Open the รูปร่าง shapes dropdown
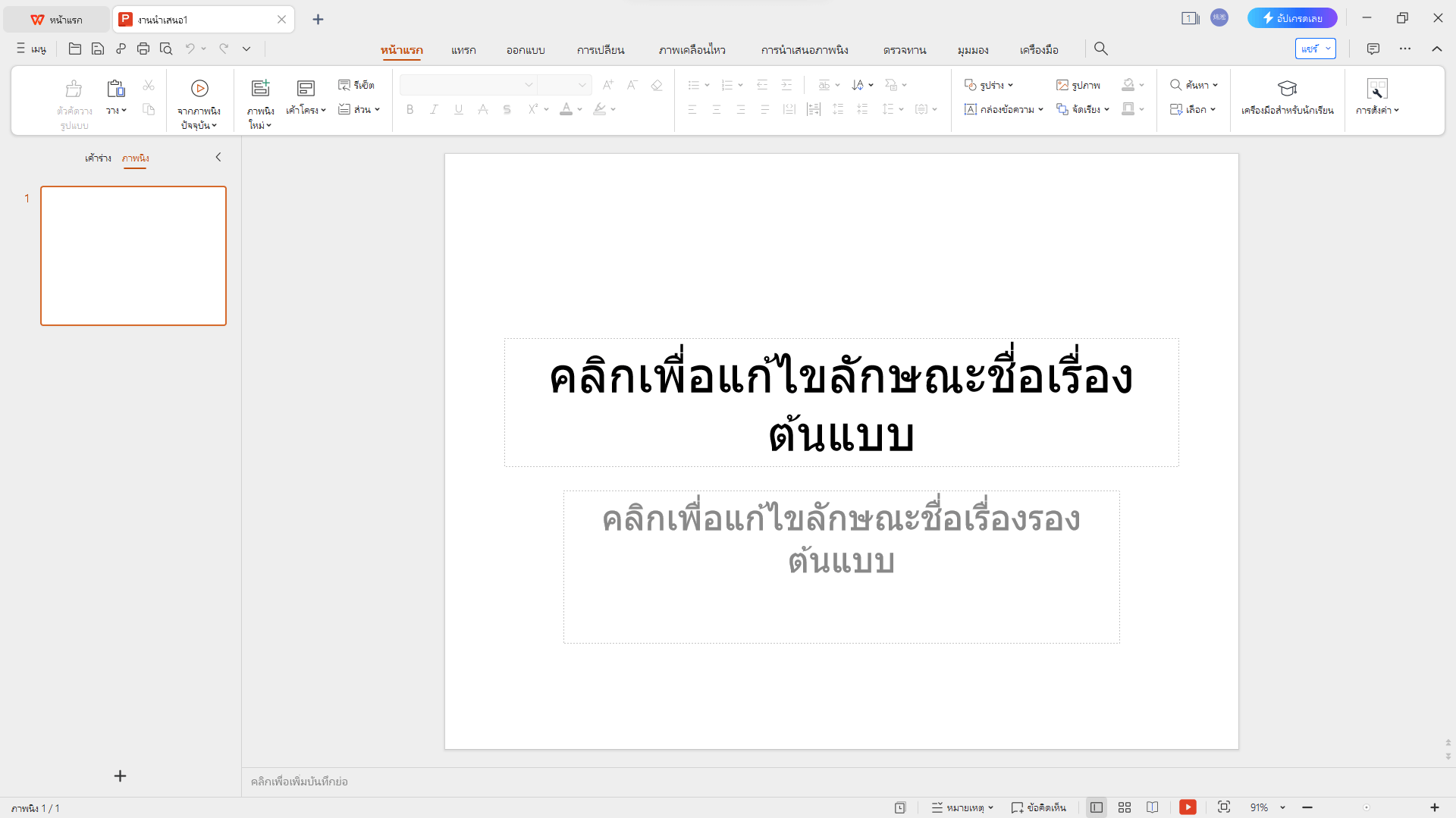 tap(990, 84)
